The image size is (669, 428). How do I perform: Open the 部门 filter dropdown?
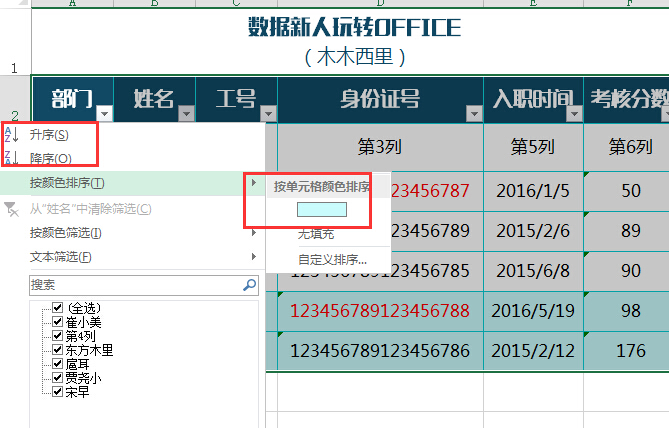click(x=105, y=114)
